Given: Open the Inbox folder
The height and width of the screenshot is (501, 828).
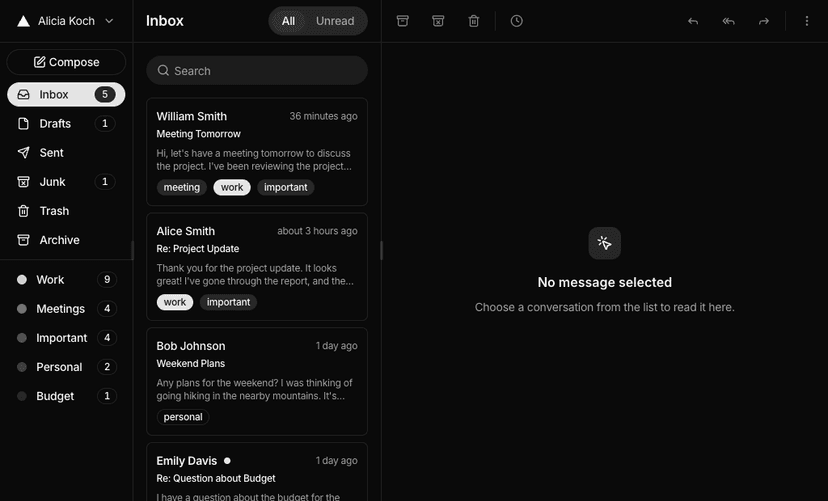Looking at the screenshot, I should coord(66,94).
